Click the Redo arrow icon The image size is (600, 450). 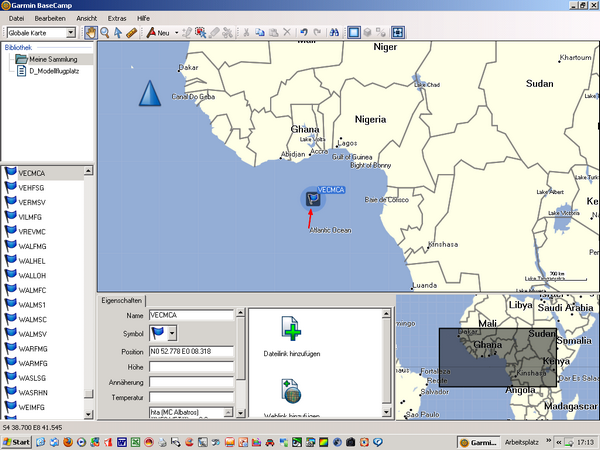[317, 33]
